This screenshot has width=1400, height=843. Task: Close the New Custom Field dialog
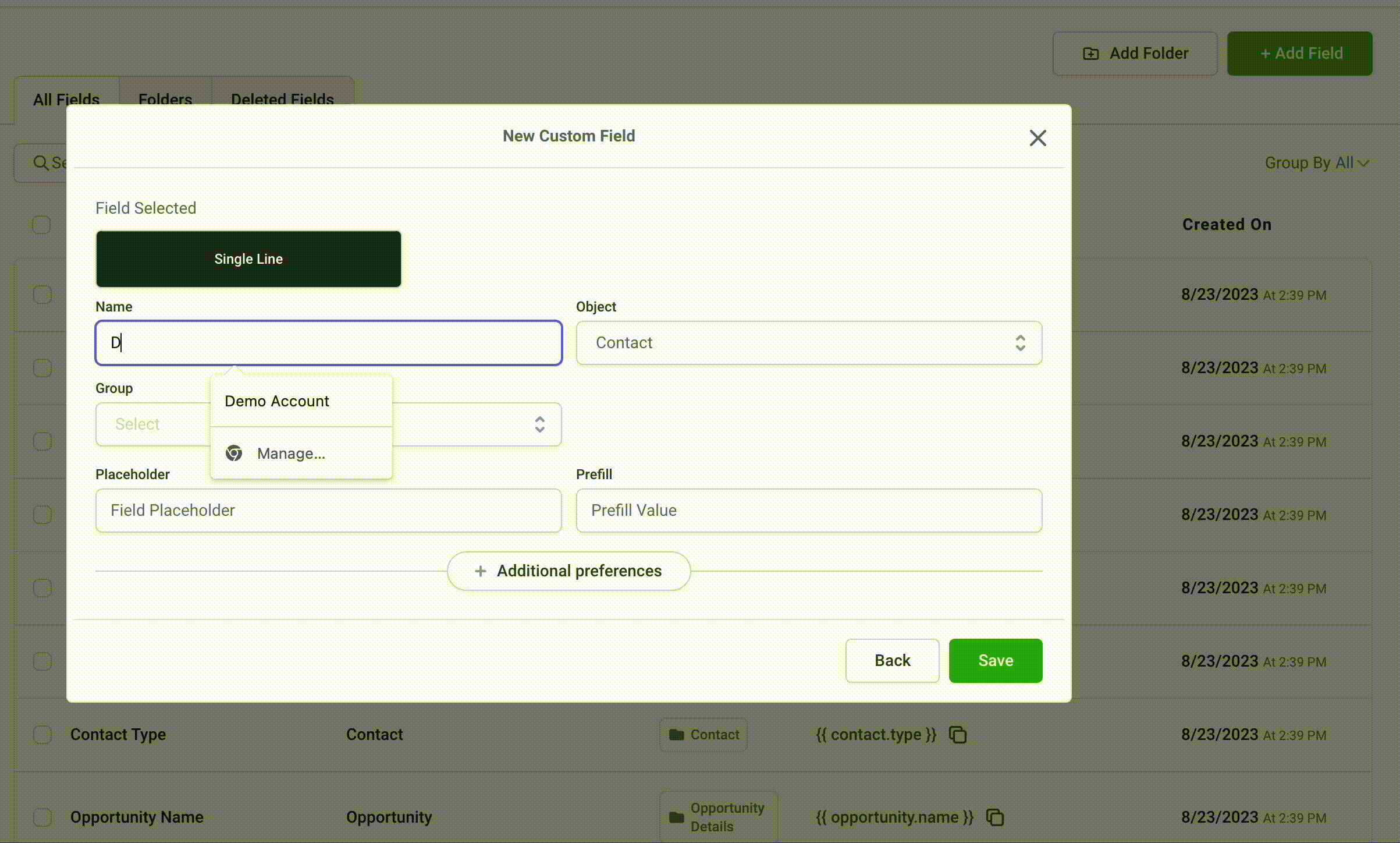point(1037,138)
